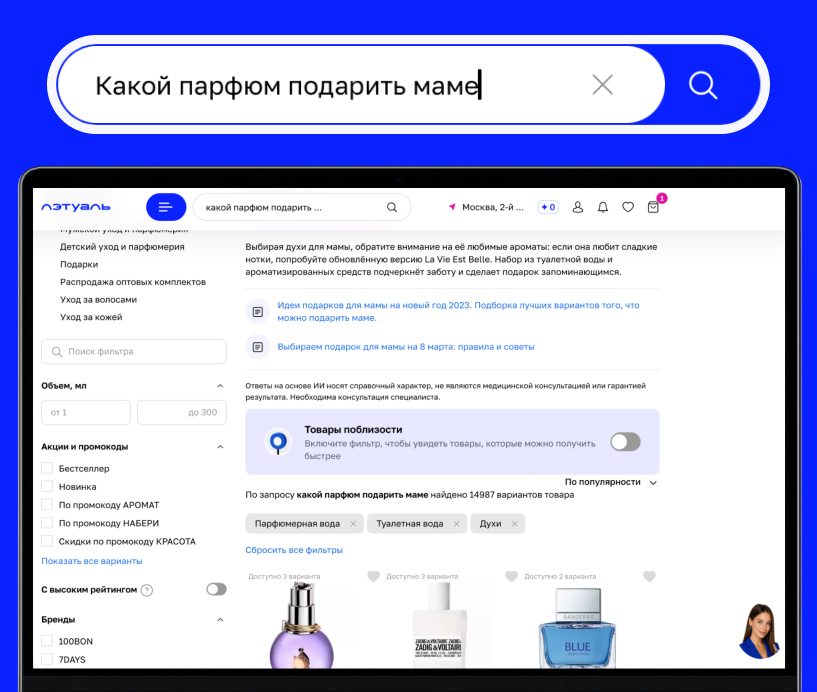Open the Москва delivery location selector
The width and height of the screenshot is (817, 692).
coord(486,207)
